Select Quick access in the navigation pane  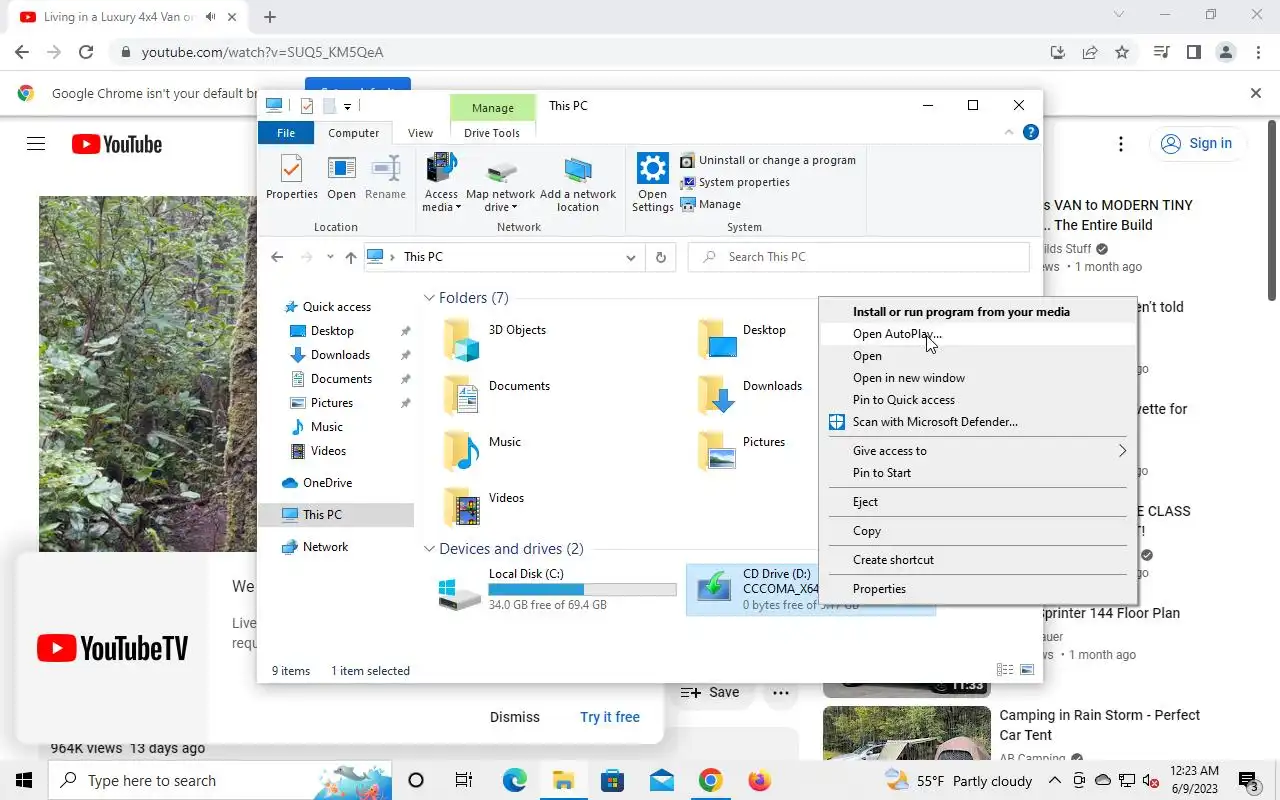pos(327,307)
